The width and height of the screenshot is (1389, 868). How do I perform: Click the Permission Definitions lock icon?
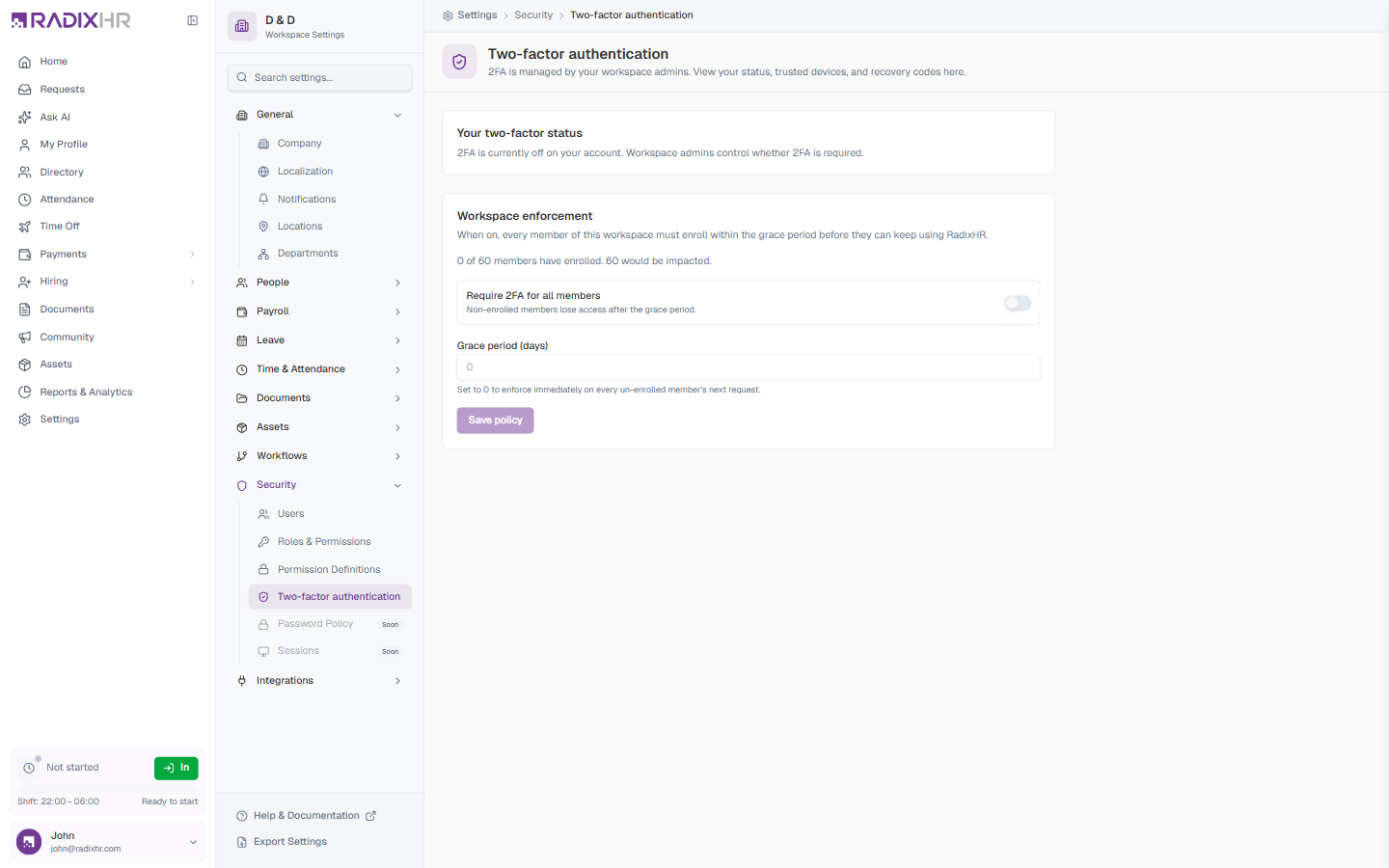[263, 570]
